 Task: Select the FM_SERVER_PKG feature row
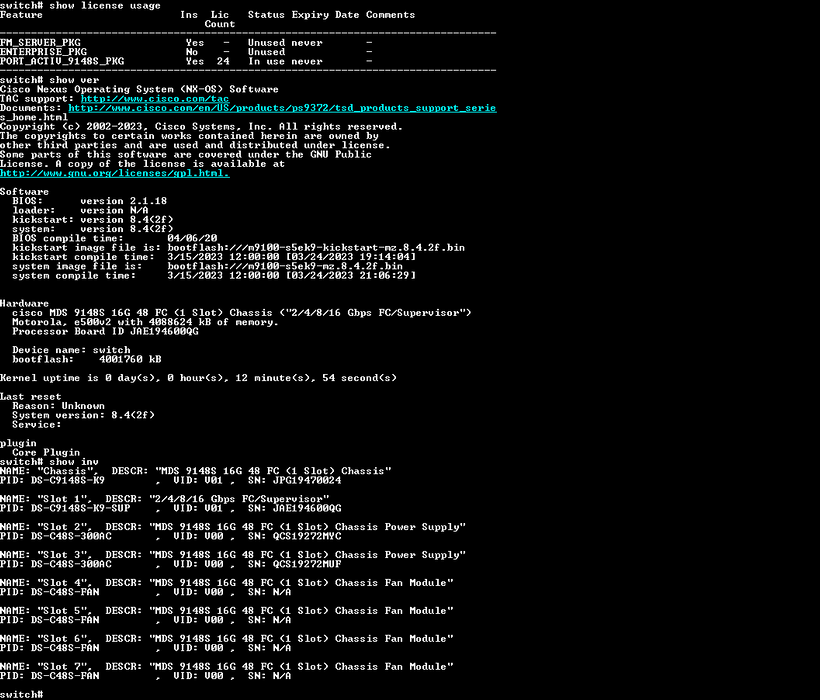coord(187,43)
